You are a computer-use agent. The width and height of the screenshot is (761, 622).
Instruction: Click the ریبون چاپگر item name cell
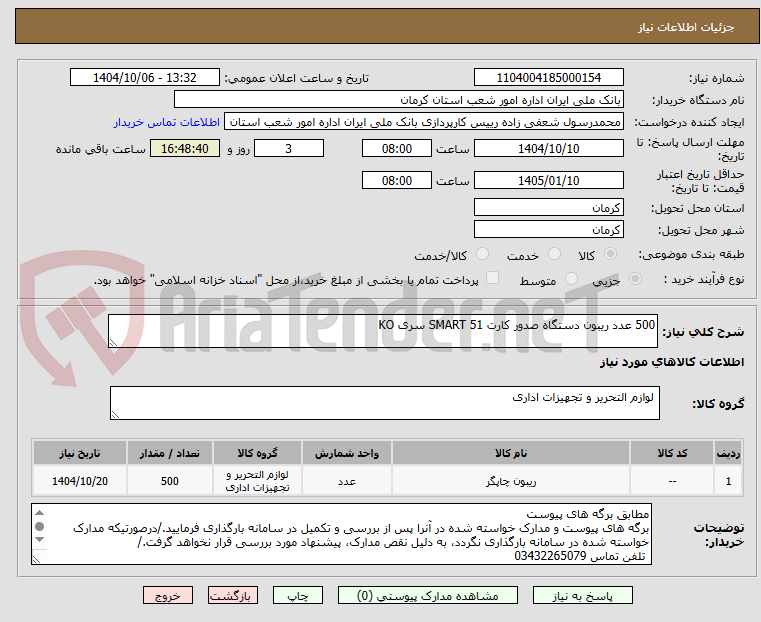511,481
